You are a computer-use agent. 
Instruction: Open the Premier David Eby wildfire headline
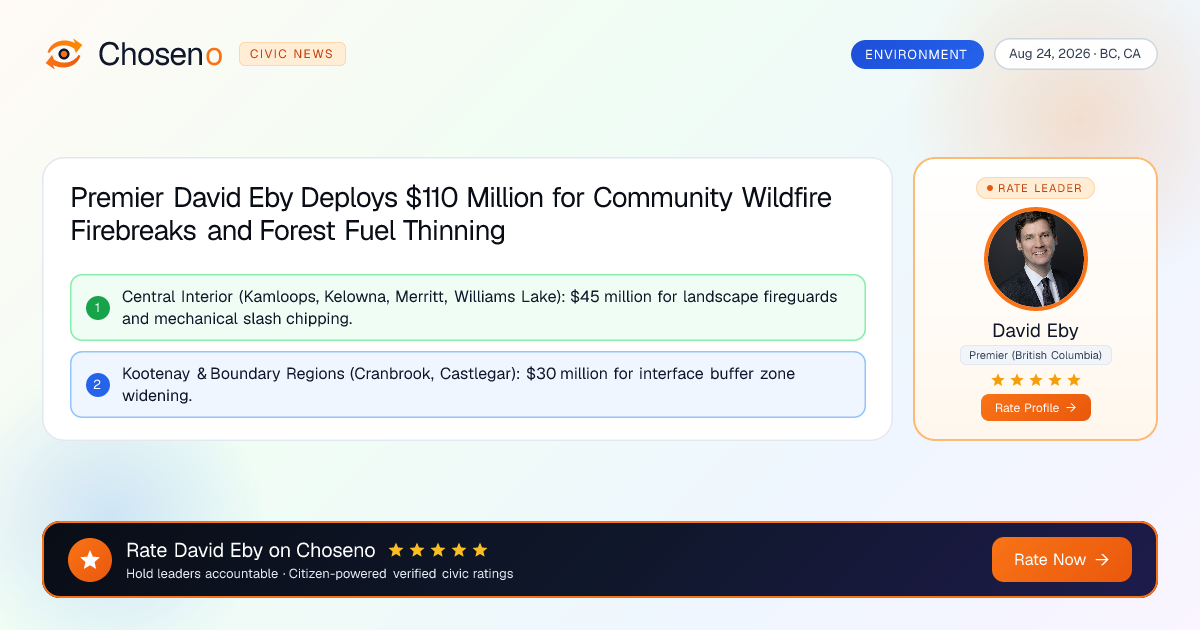(451, 214)
